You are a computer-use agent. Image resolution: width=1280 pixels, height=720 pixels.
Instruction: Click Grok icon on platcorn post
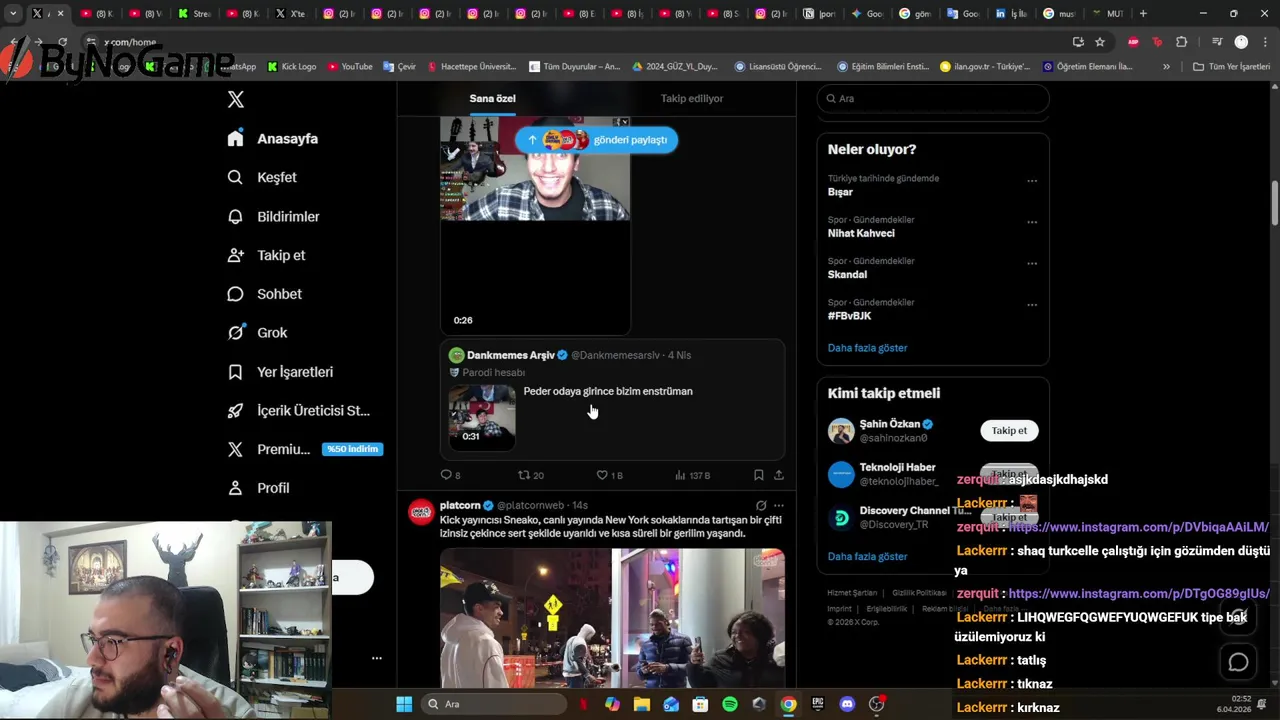(x=761, y=506)
